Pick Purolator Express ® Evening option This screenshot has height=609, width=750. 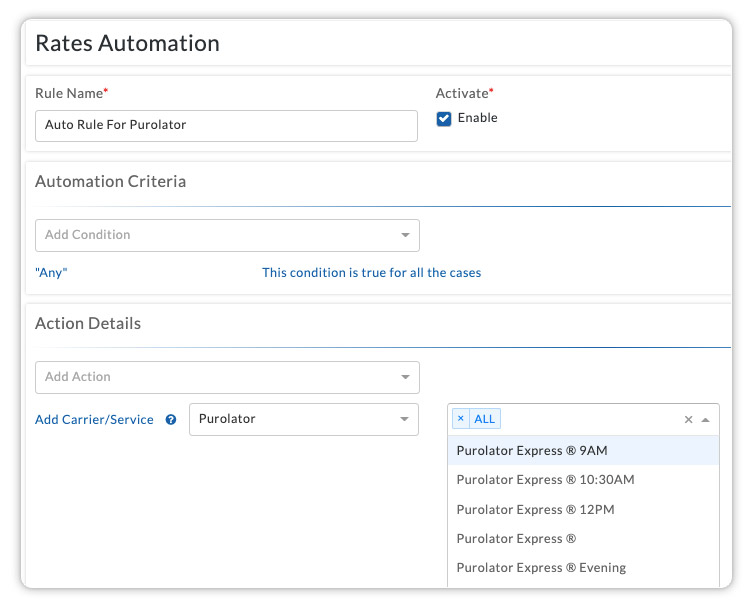click(x=583, y=567)
